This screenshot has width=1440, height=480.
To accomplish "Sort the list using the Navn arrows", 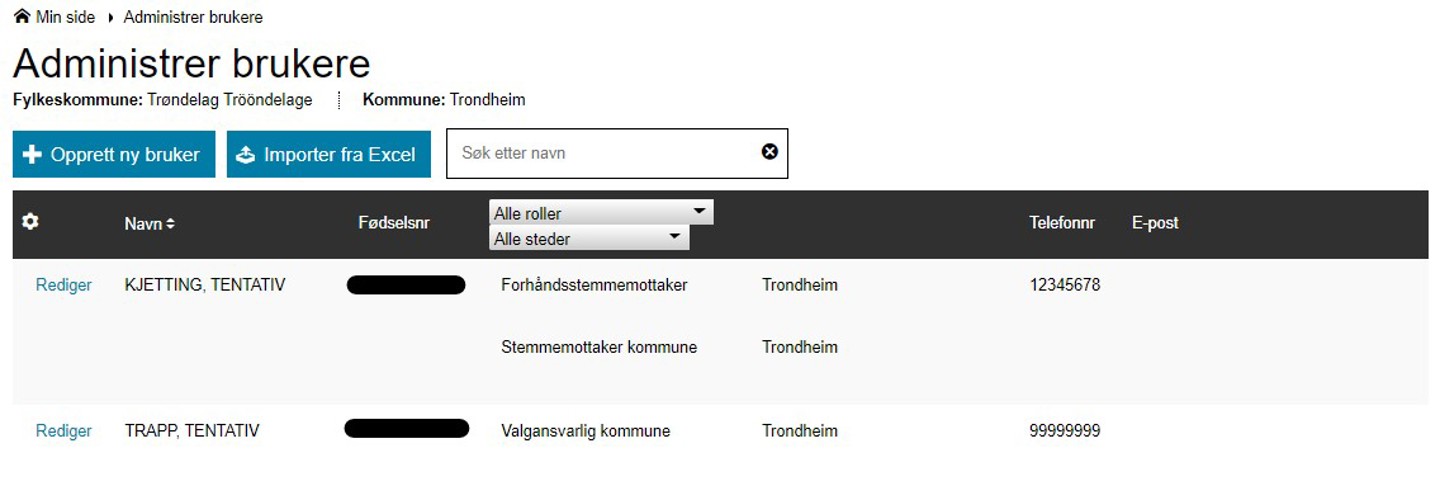I will pyautogui.click(x=171, y=224).
